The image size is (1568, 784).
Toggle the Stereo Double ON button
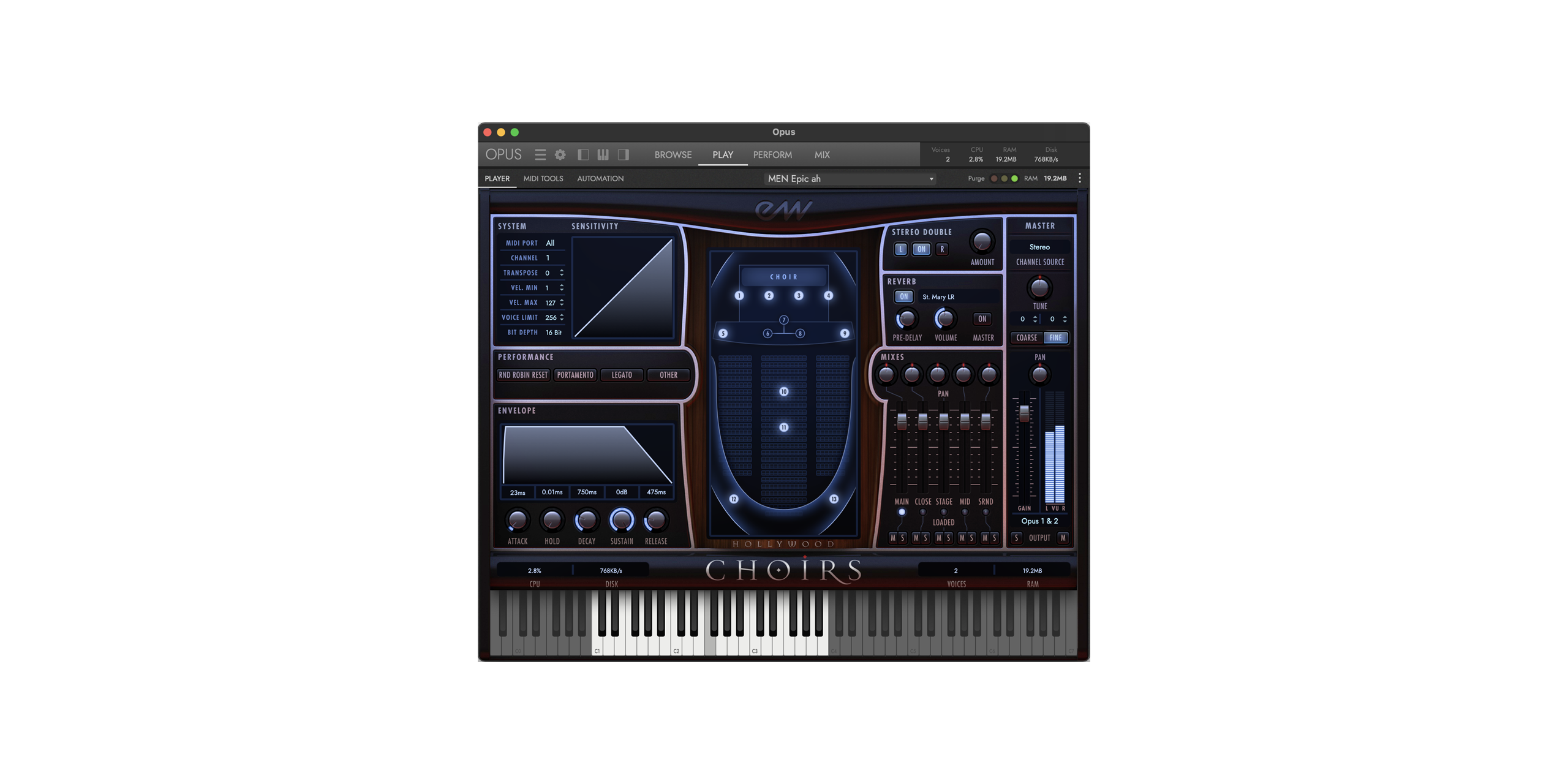point(921,249)
